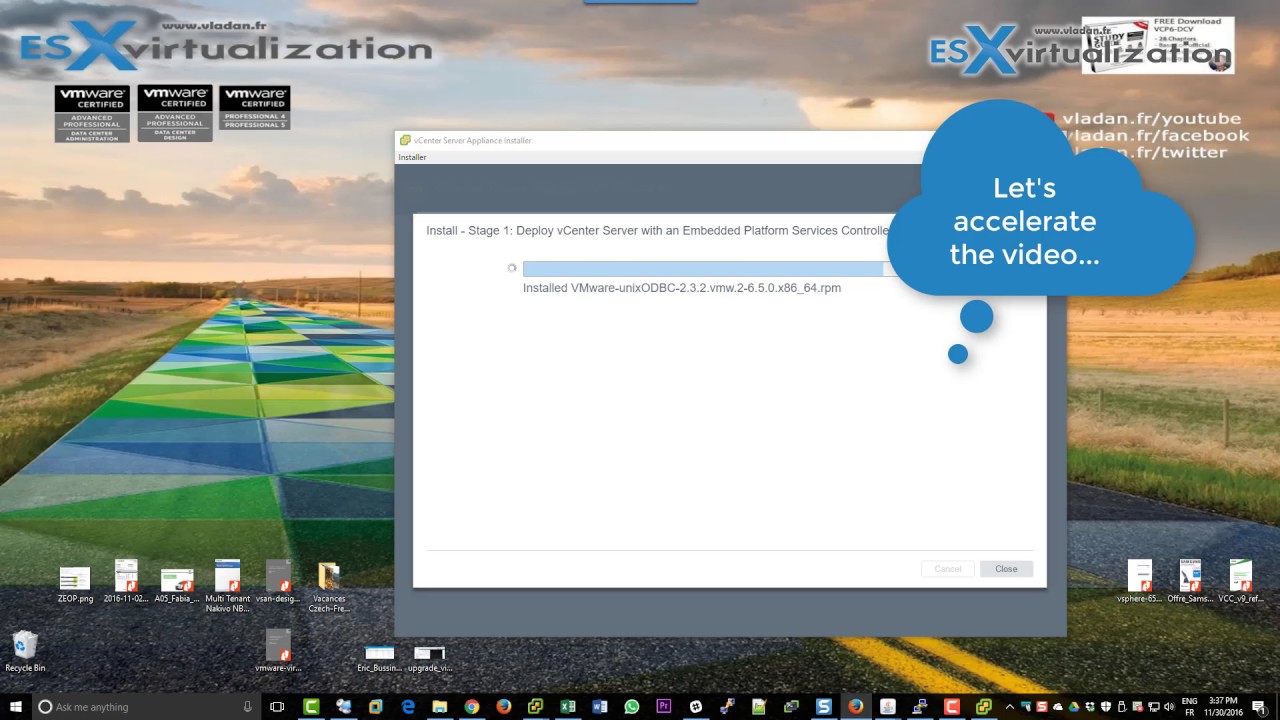Click the disabled Cancel button
The height and width of the screenshot is (720, 1280).
point(948,569)
